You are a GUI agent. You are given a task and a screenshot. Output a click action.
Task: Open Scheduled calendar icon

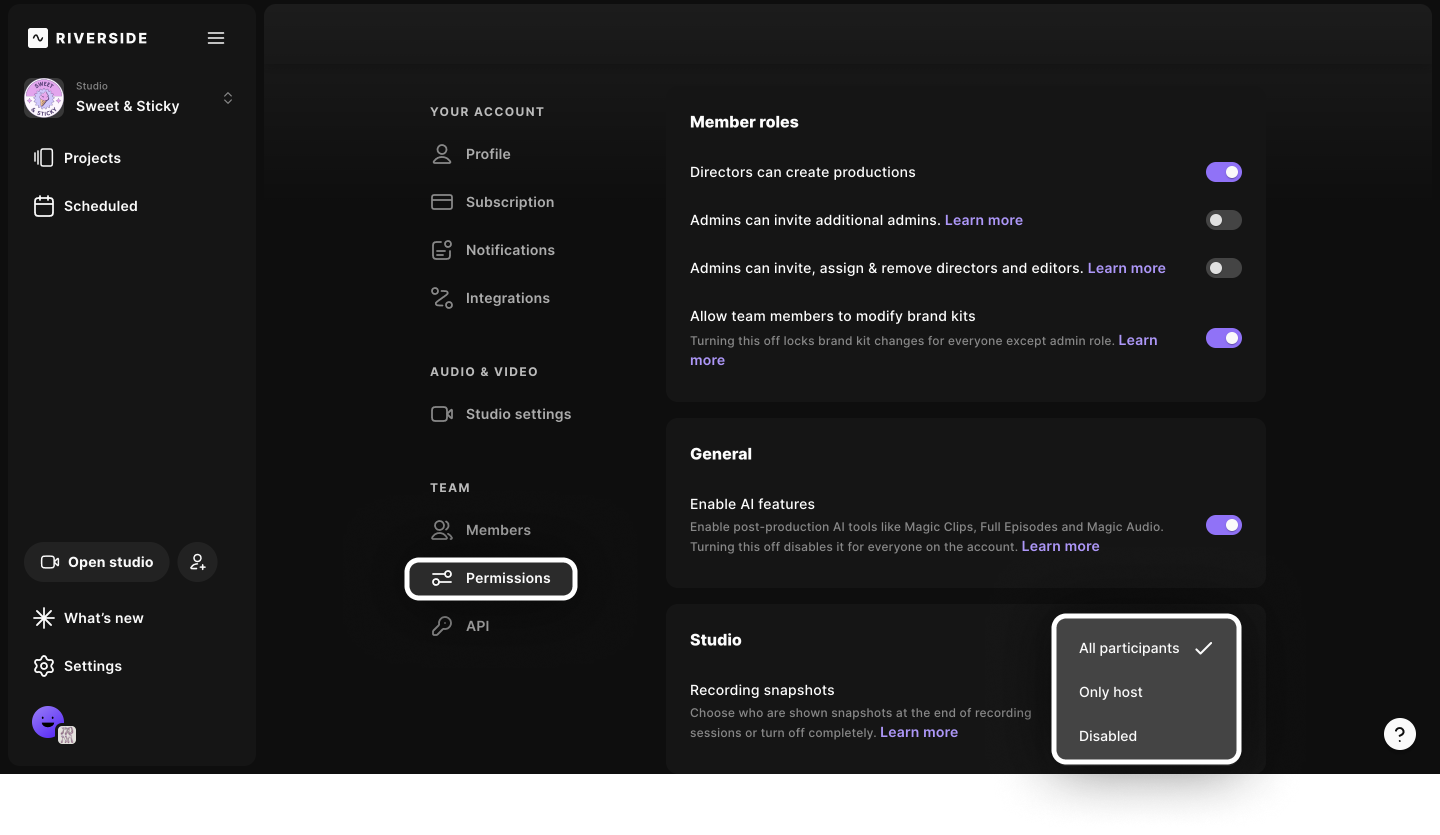coord(44,206)
